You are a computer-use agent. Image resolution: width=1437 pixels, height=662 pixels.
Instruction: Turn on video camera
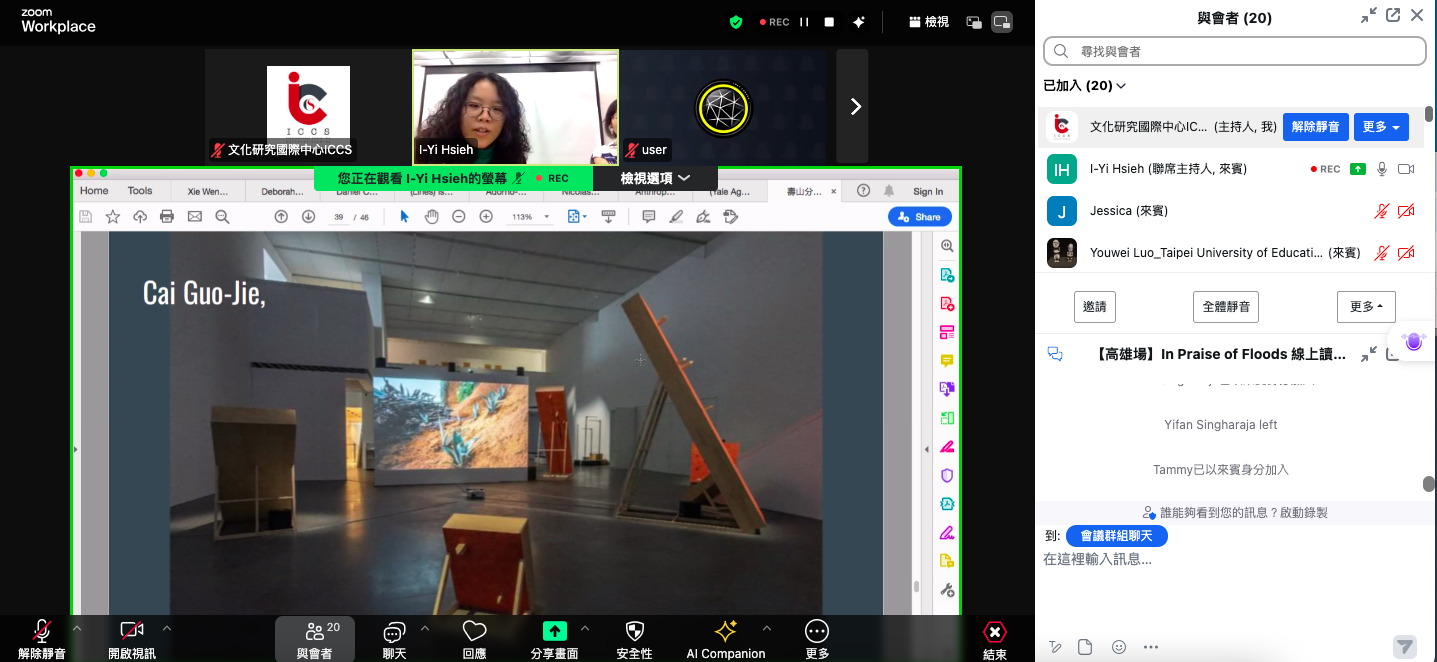coord(131,631)
